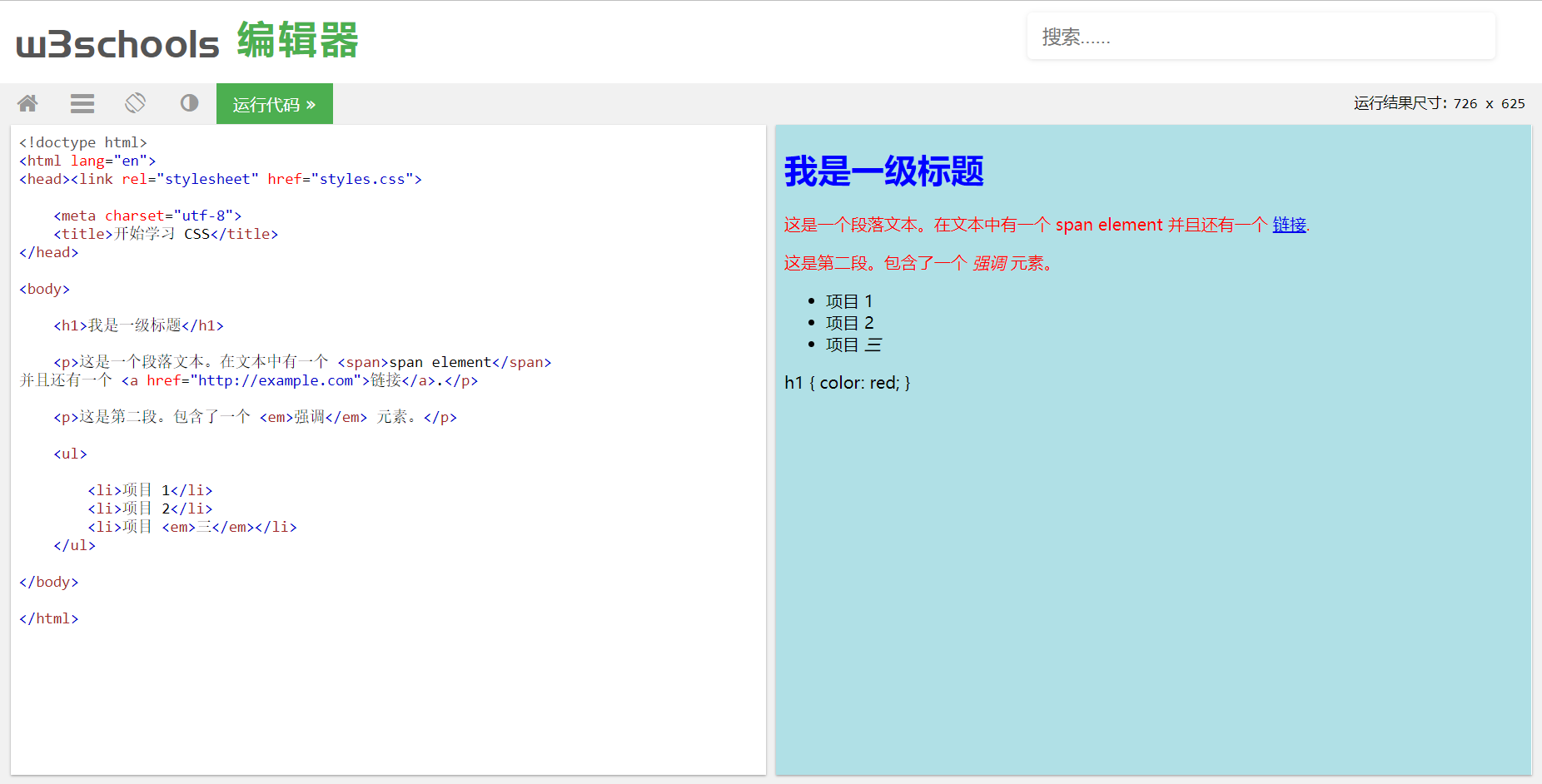Viewport: 1542px width, 784px height.
Task: Click the opening <body> tag line
Action: coord(45,289)
